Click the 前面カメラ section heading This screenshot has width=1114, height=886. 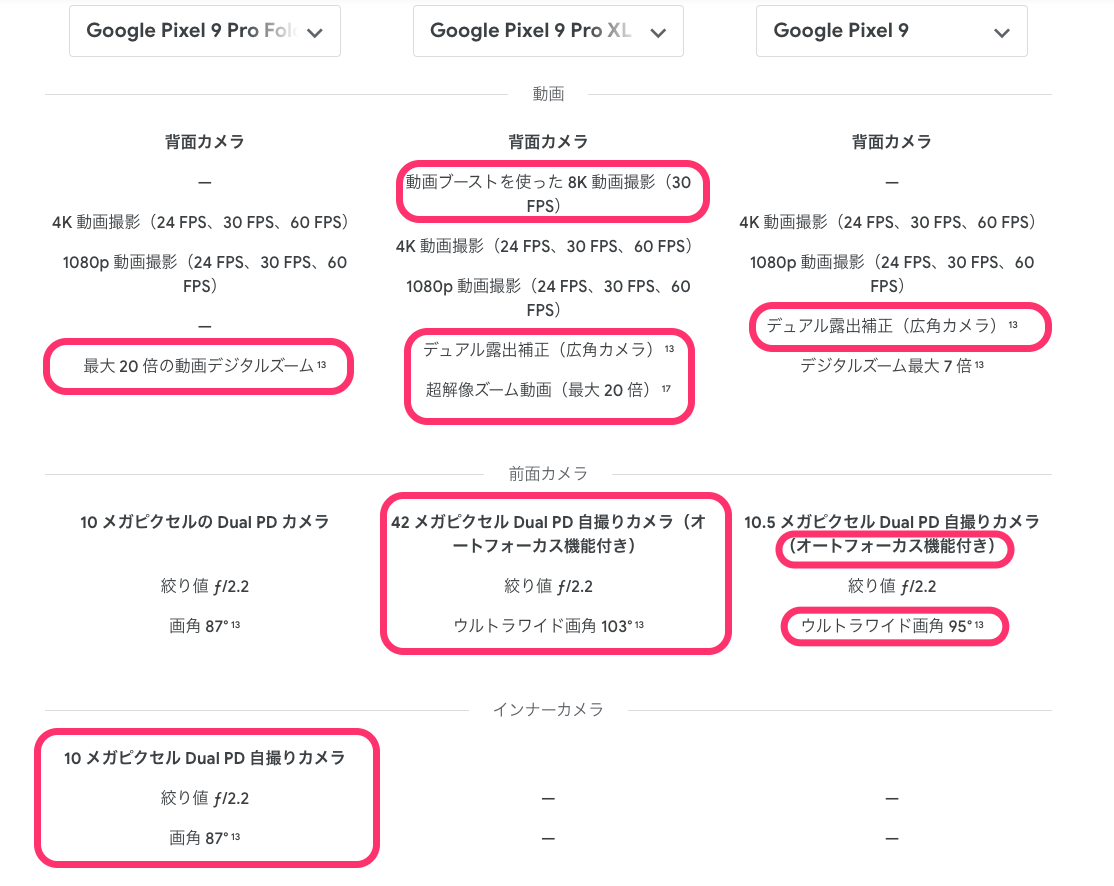[x=548, y=474]
